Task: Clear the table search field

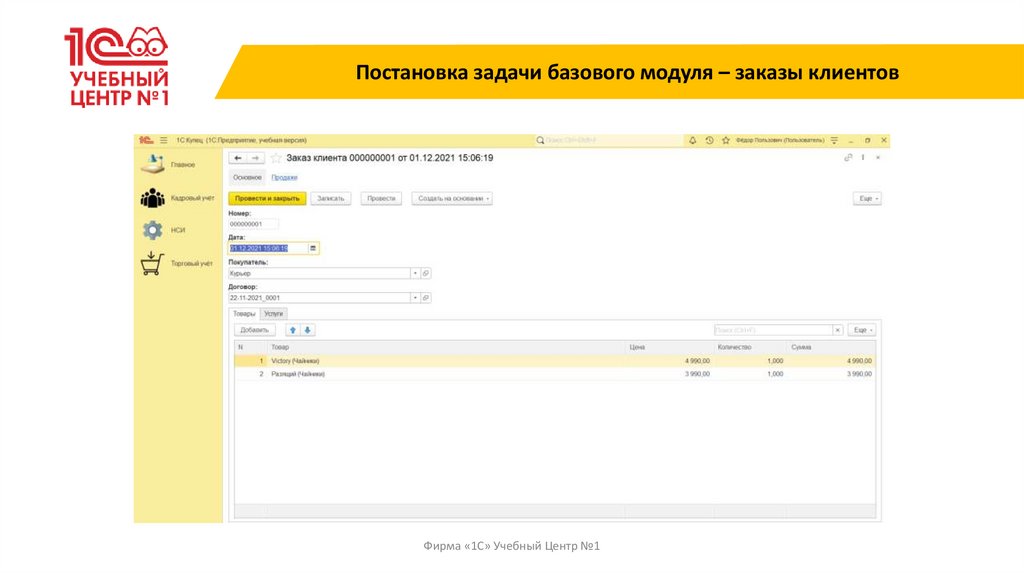Action: click(x=837, y=330)
